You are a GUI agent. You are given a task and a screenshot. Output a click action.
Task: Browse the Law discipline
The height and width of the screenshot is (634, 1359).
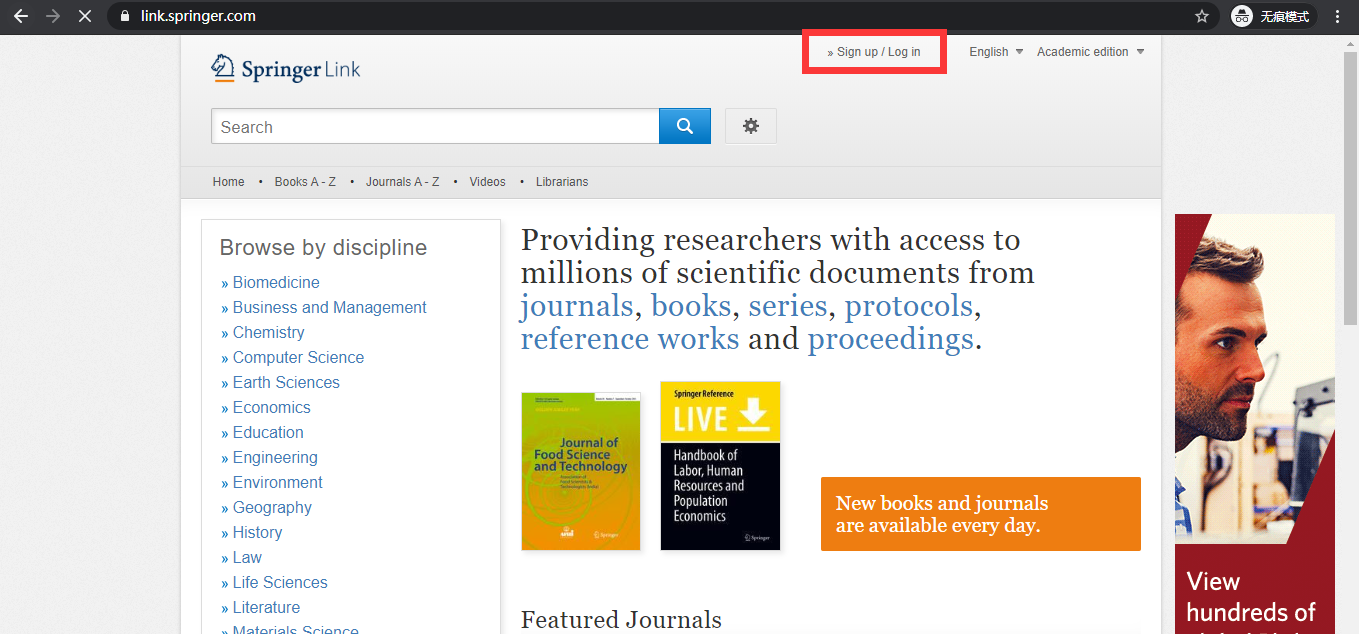point(247,558)
